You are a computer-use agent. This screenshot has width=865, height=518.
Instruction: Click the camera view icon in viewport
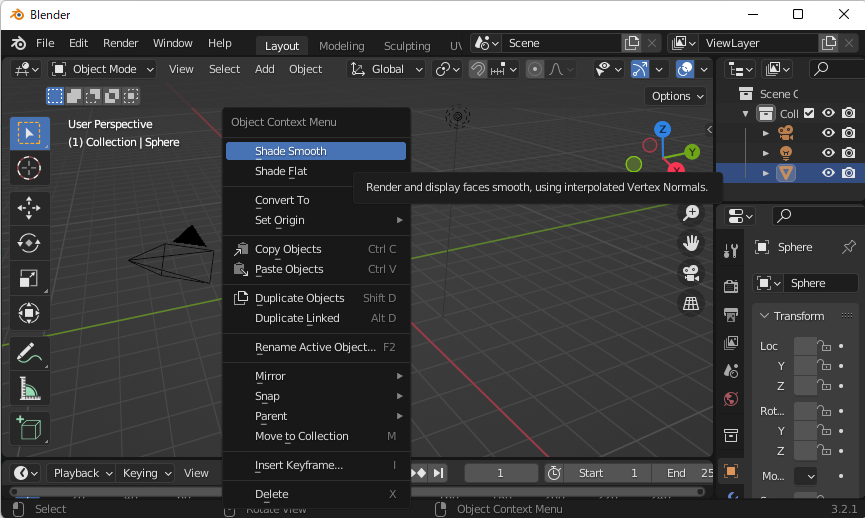point(690,272)
